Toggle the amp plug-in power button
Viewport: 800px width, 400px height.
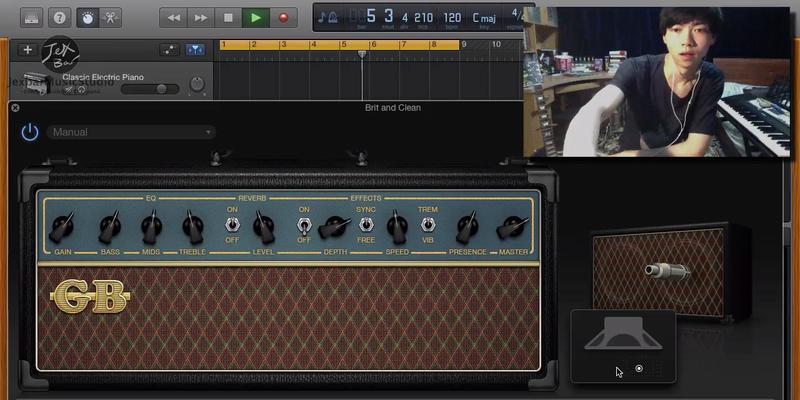30,133
